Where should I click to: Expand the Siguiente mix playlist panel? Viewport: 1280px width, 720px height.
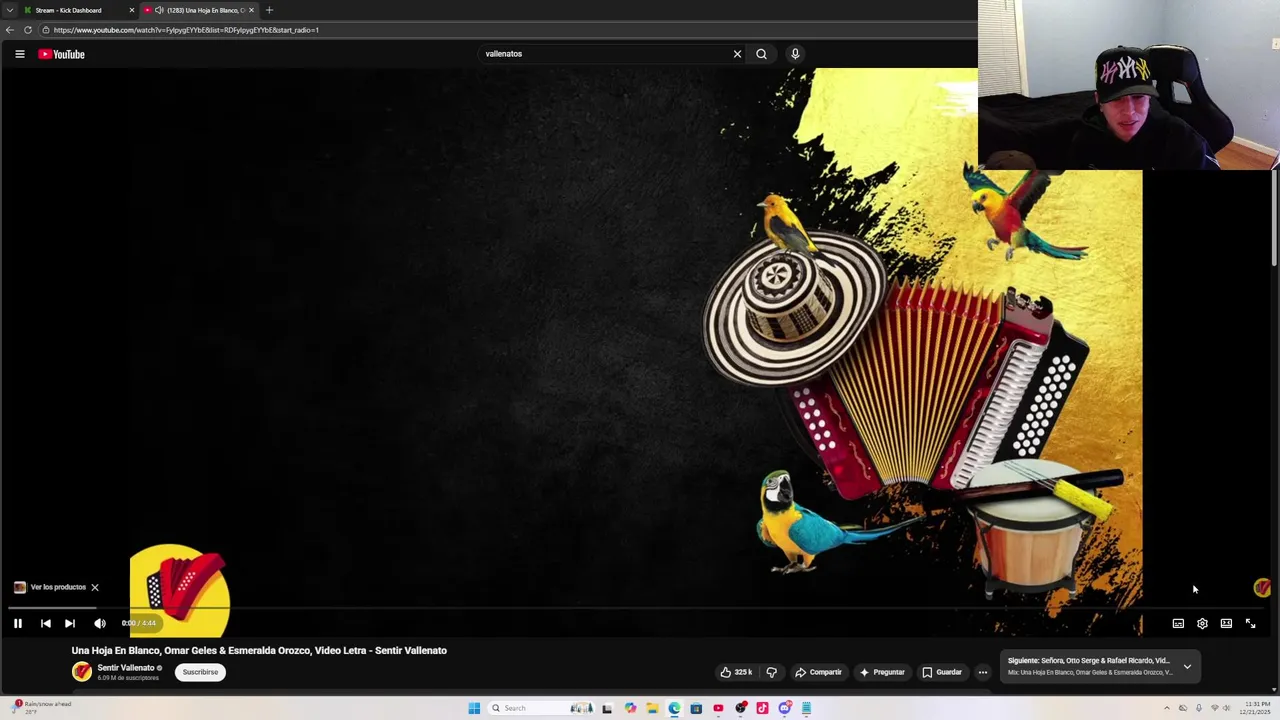point(1187,666)
